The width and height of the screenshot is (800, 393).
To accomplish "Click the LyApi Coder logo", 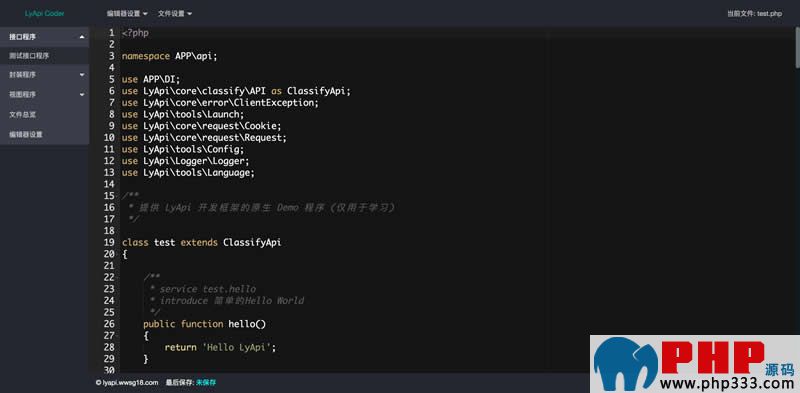I will [44, 14].
